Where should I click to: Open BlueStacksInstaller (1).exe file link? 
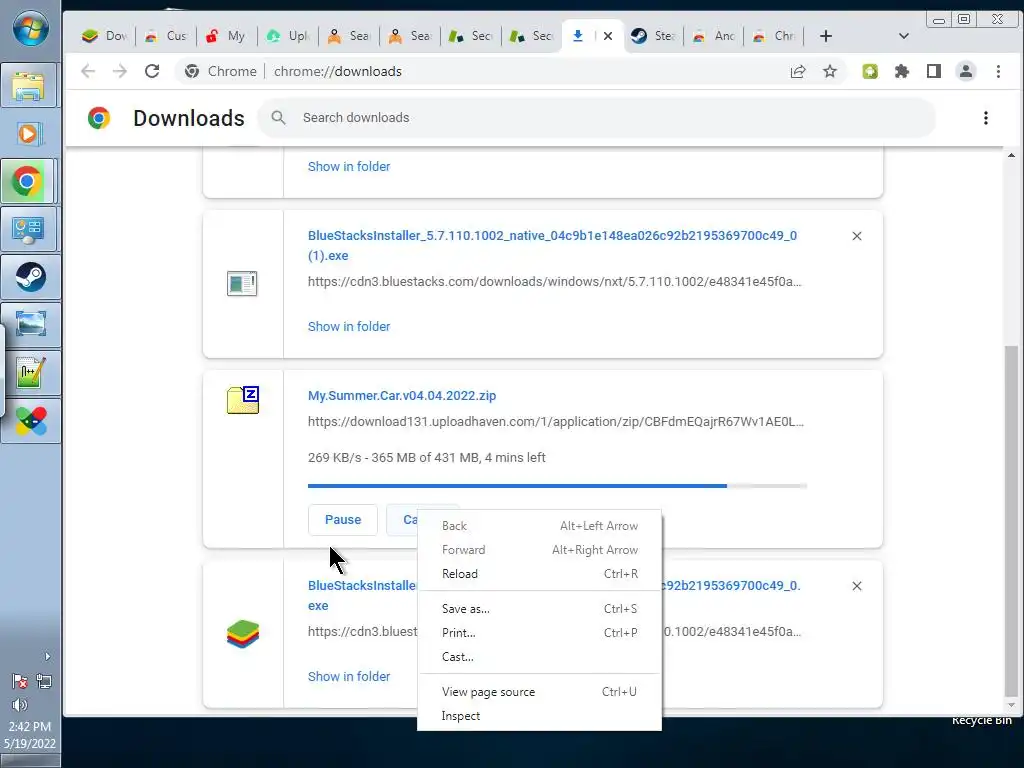pos(552,246)
